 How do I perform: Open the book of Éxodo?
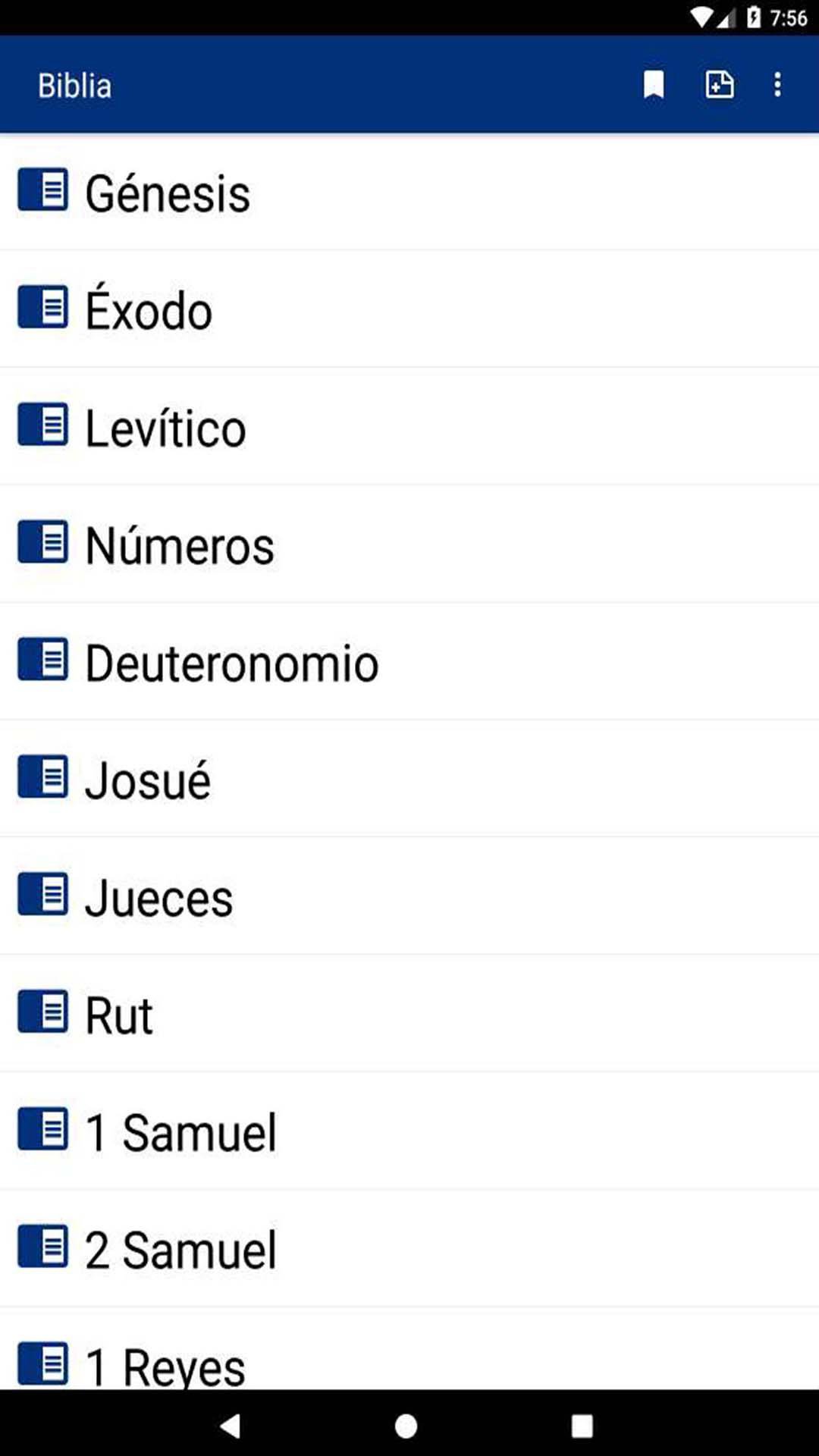coord(149,311)
